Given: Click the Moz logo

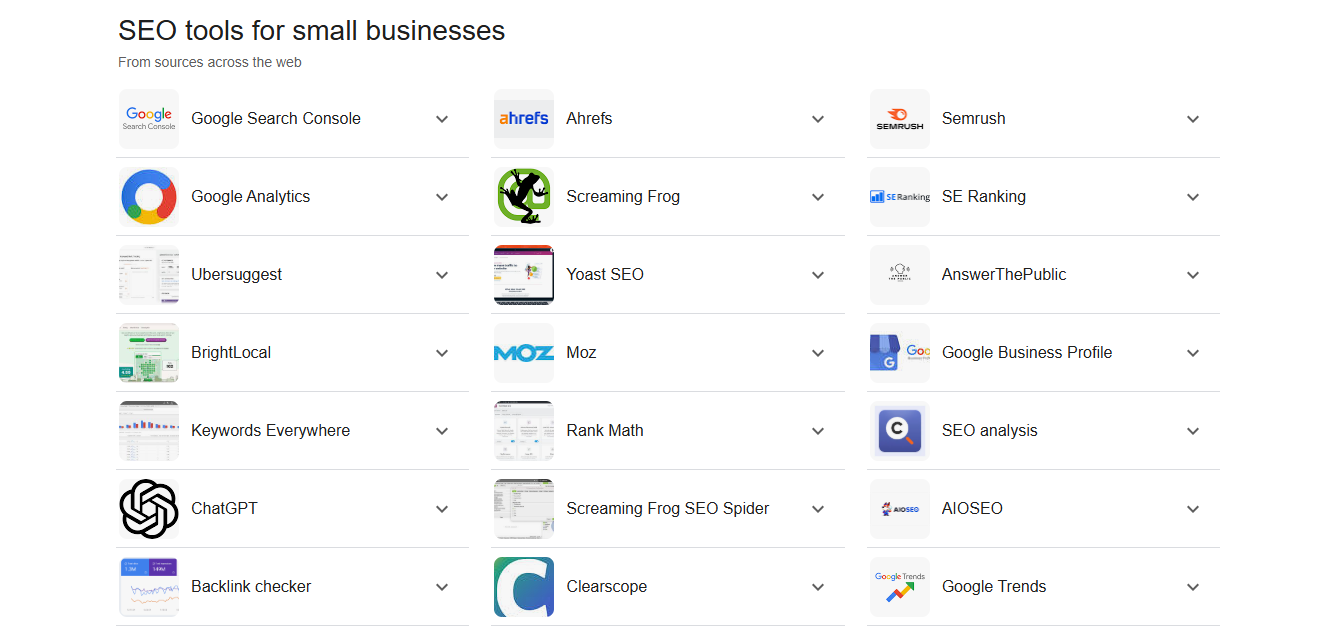Looking at the screenshot, I should (523, 352).
